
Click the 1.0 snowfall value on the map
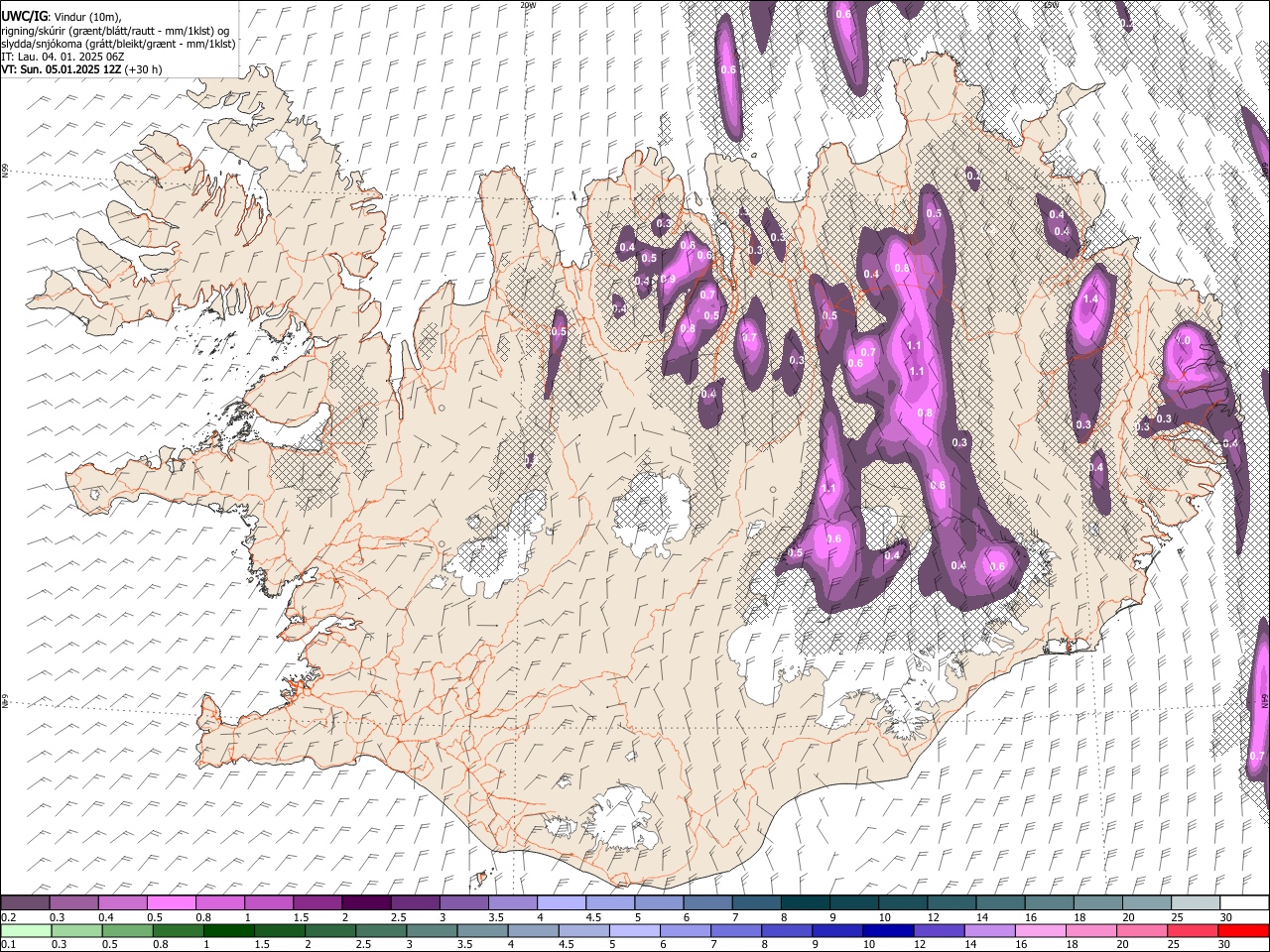(x=1183, y=341)
